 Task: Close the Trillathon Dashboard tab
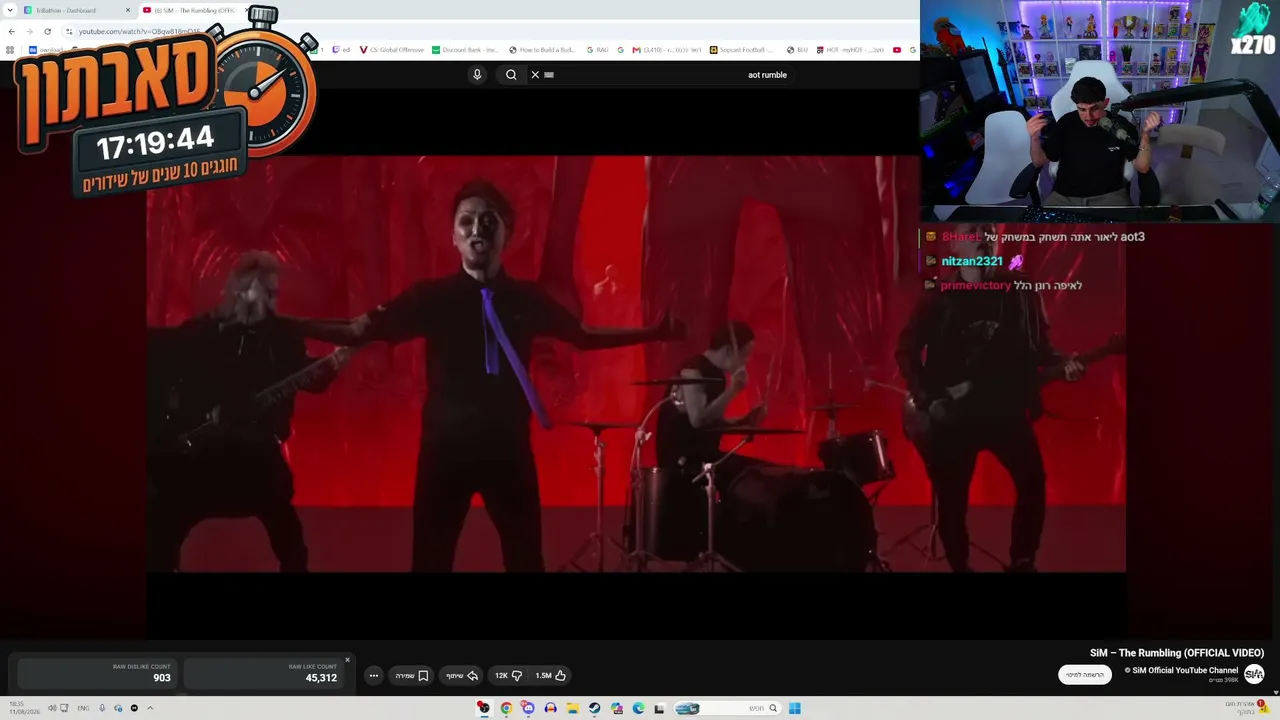[128, 10]
